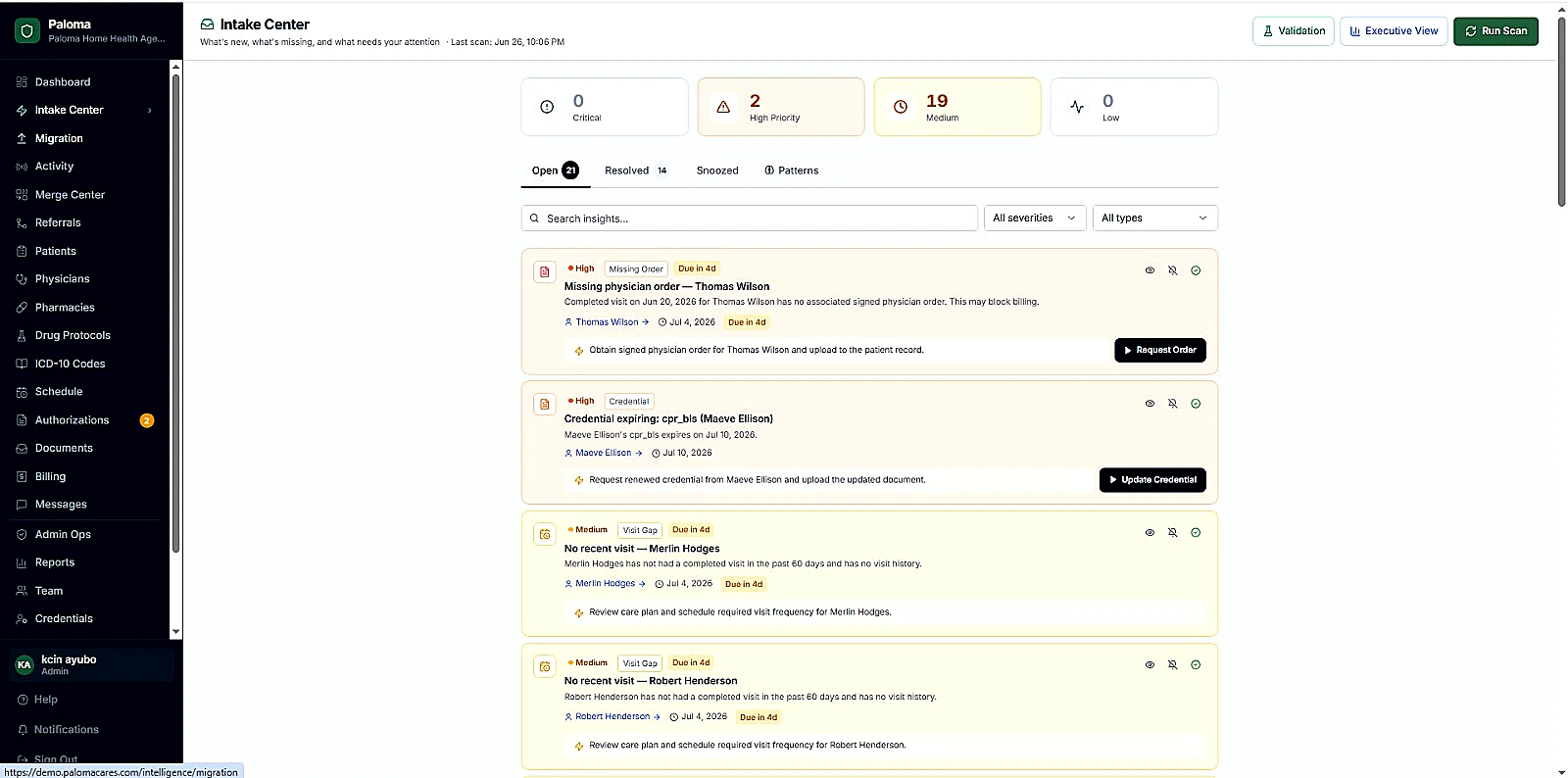Toggle eye icon on Robert Henderson insight

pos(1150,665)
